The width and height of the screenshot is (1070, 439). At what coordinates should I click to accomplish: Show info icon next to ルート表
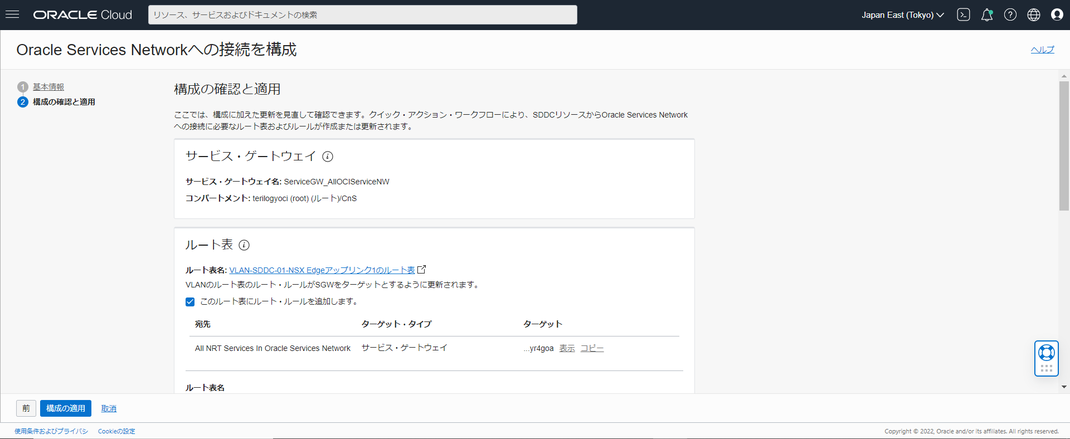(x=244, y=245)
